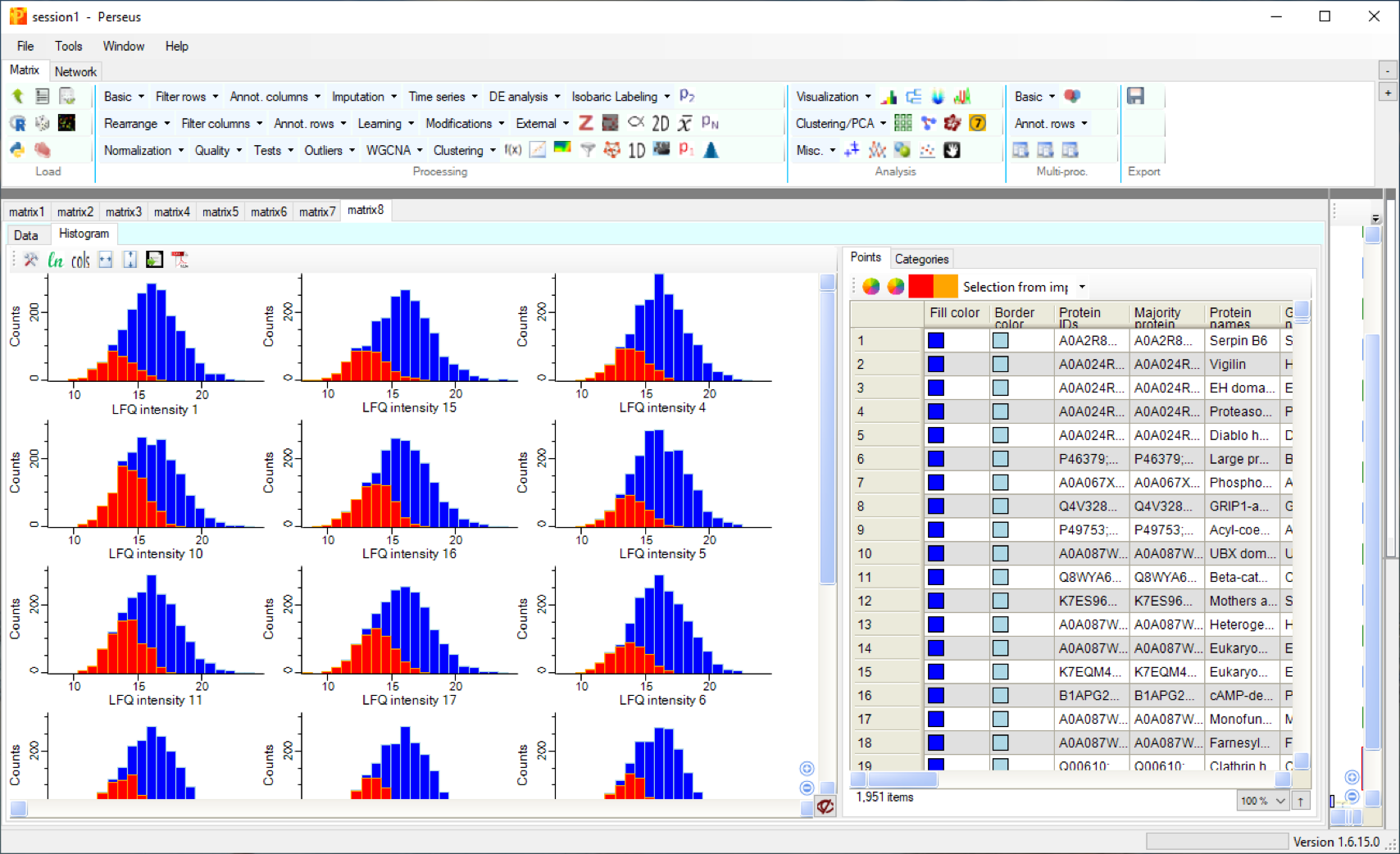This screenshot has height=854, width=1400.
Task: Click the hide-selection eye icon below histograms
Action: 825,806
